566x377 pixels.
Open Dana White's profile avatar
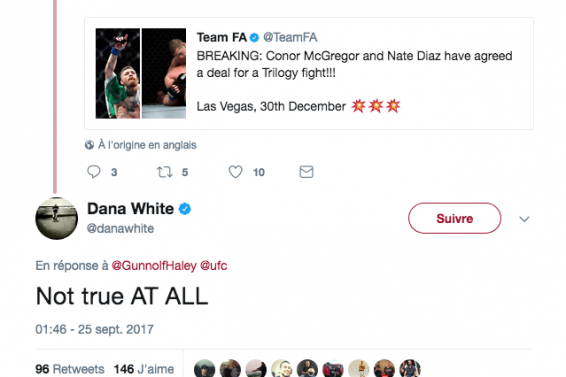(57, 218)
